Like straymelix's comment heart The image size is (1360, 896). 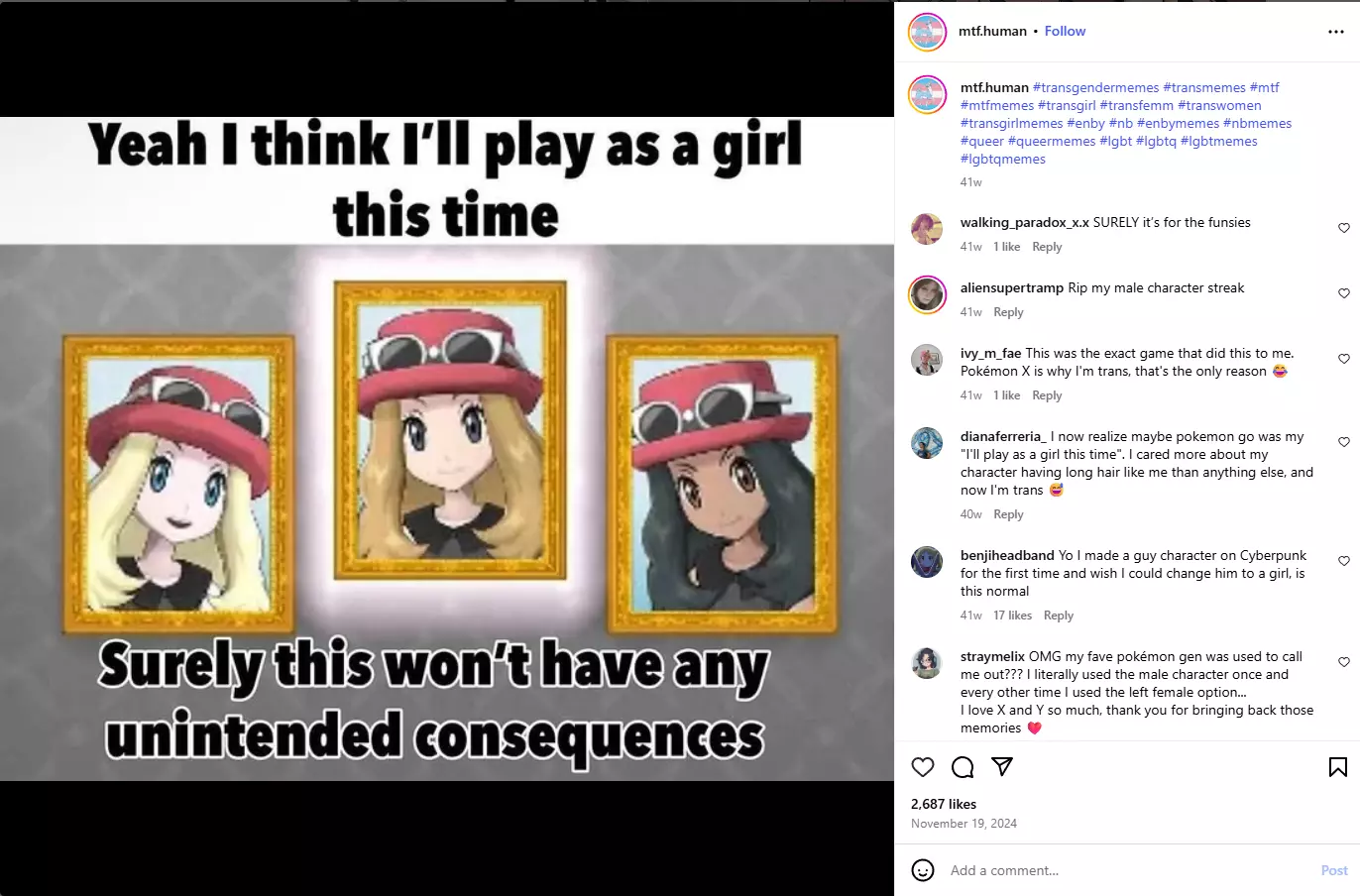(1344, 662)
